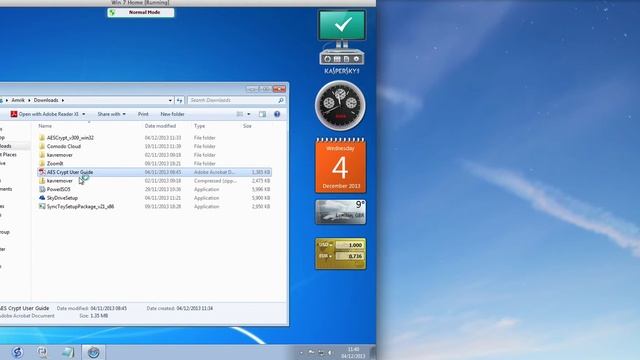The image size is (640, 360).
Task: Toggle the preview pane icon
Action: (262, 114)
